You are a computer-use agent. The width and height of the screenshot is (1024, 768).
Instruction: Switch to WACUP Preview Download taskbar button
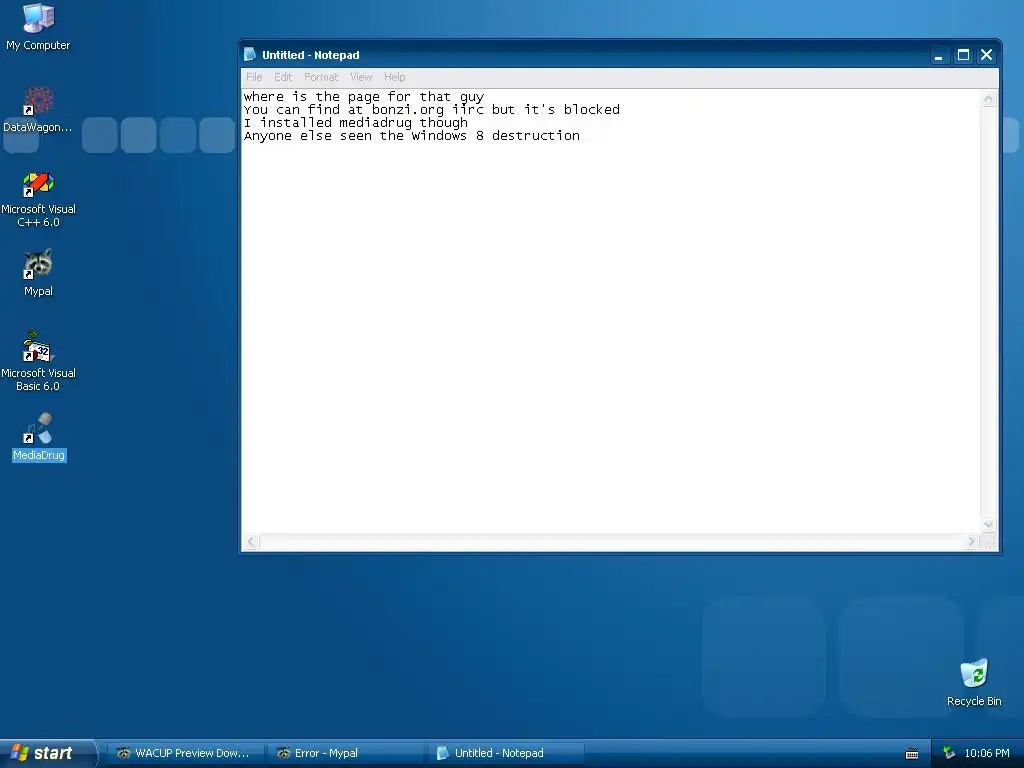186,753
